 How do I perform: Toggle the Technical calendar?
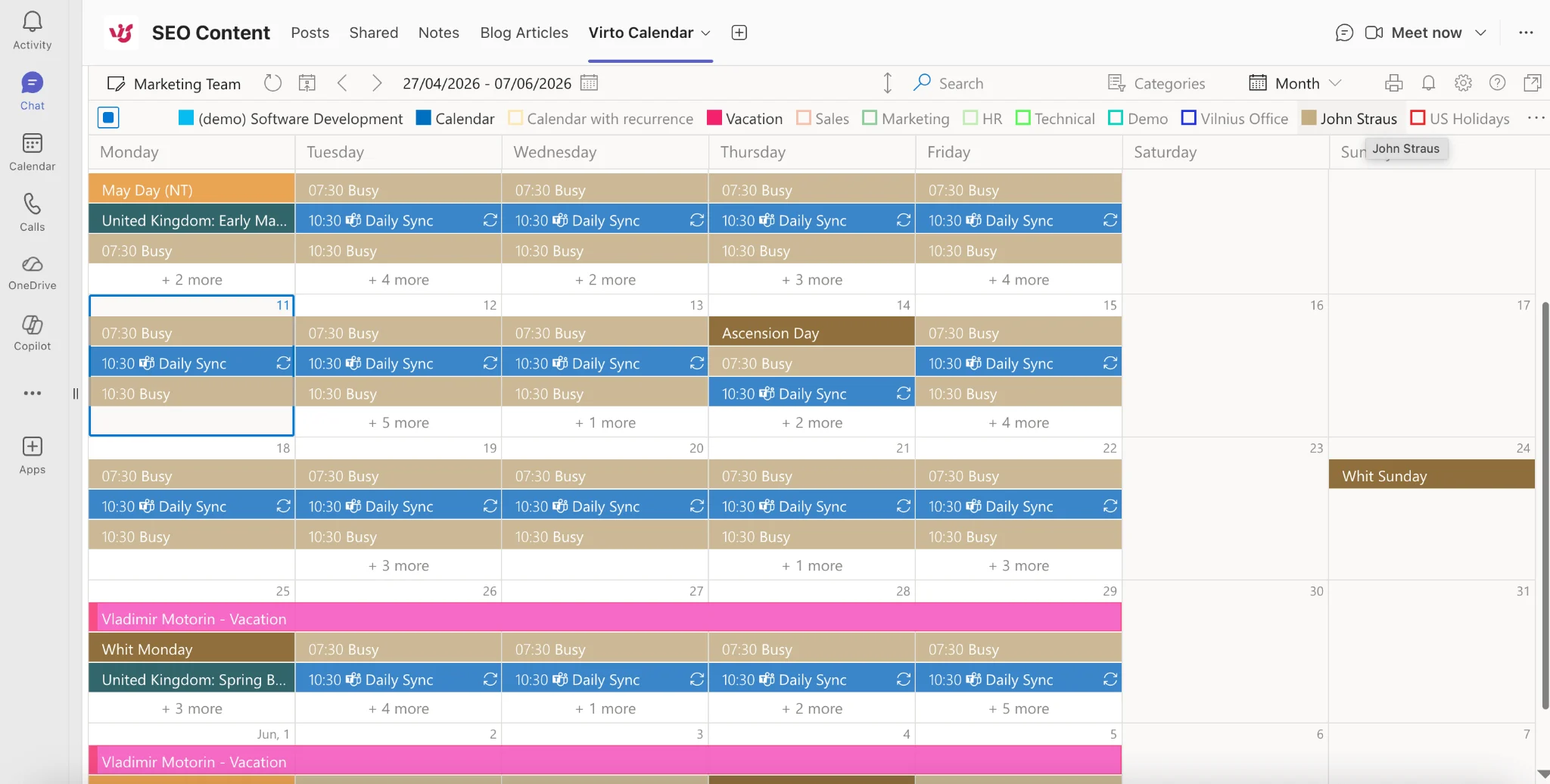click(x=1055, y=119)
